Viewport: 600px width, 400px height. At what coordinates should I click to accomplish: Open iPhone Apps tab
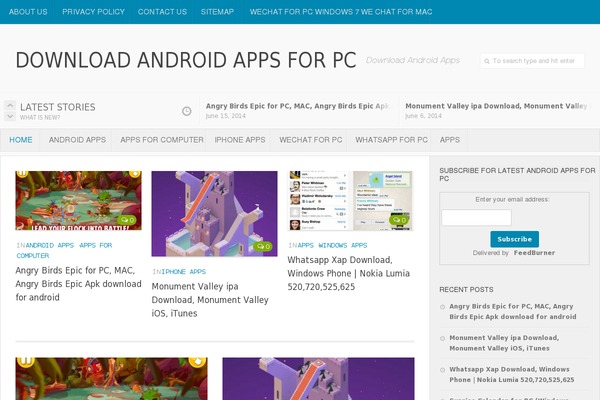pyautogui.click(x=240, y=140)
